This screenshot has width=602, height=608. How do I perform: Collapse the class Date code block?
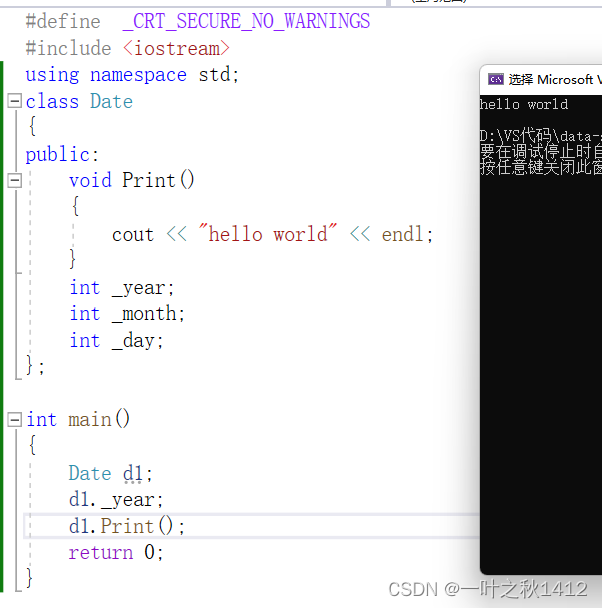pos(15,101)
